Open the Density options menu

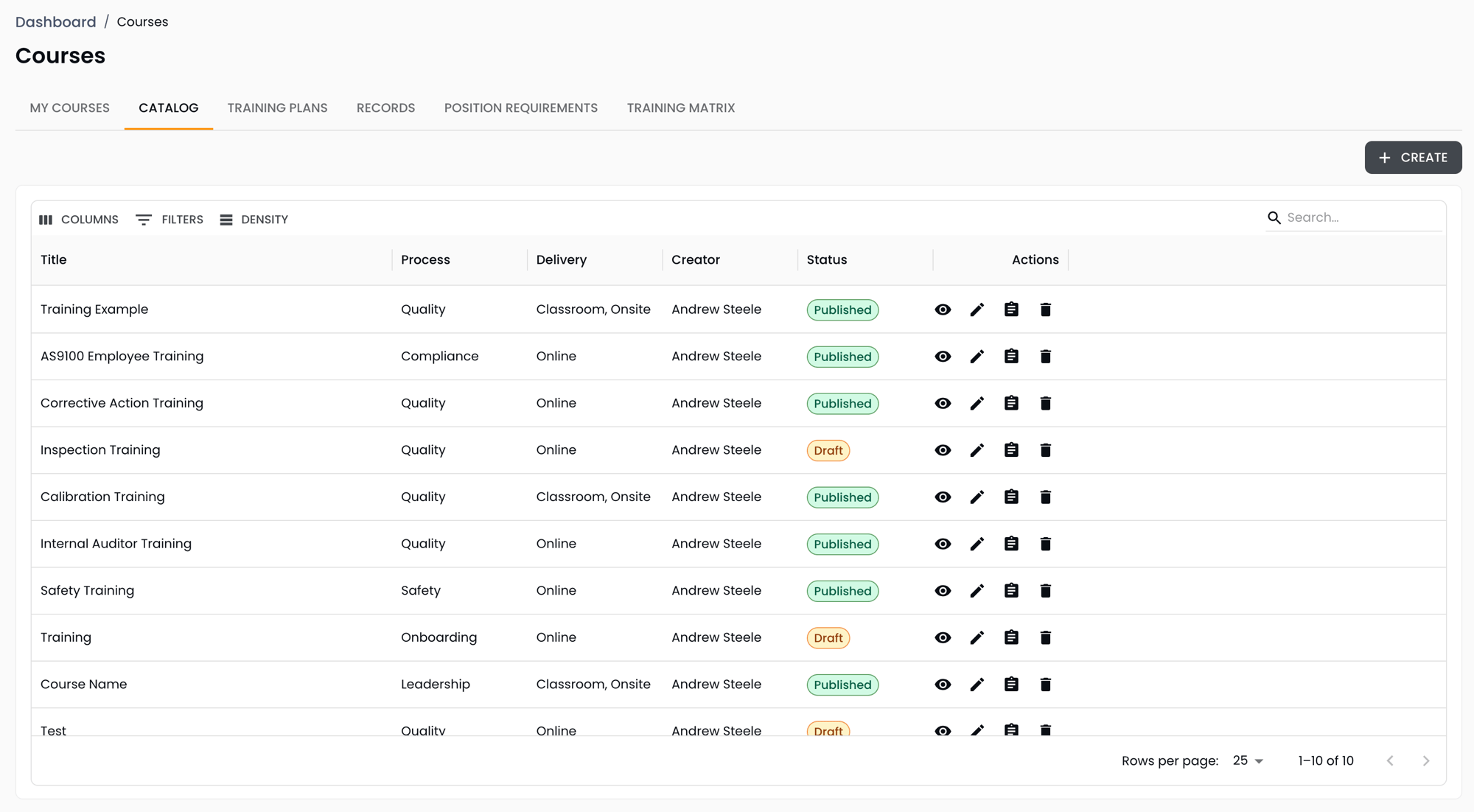coord(254,220)
